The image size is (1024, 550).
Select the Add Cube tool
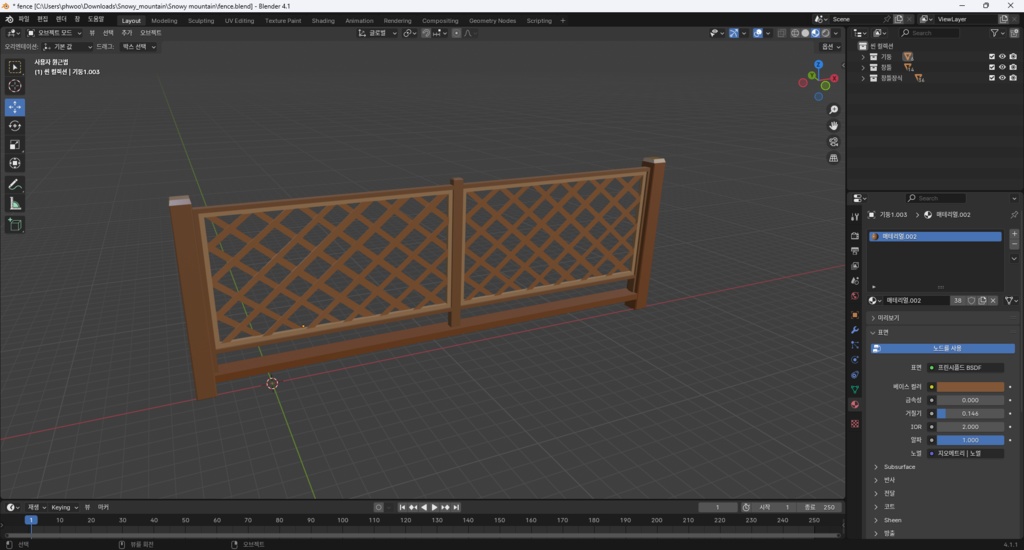pos(14,225)
